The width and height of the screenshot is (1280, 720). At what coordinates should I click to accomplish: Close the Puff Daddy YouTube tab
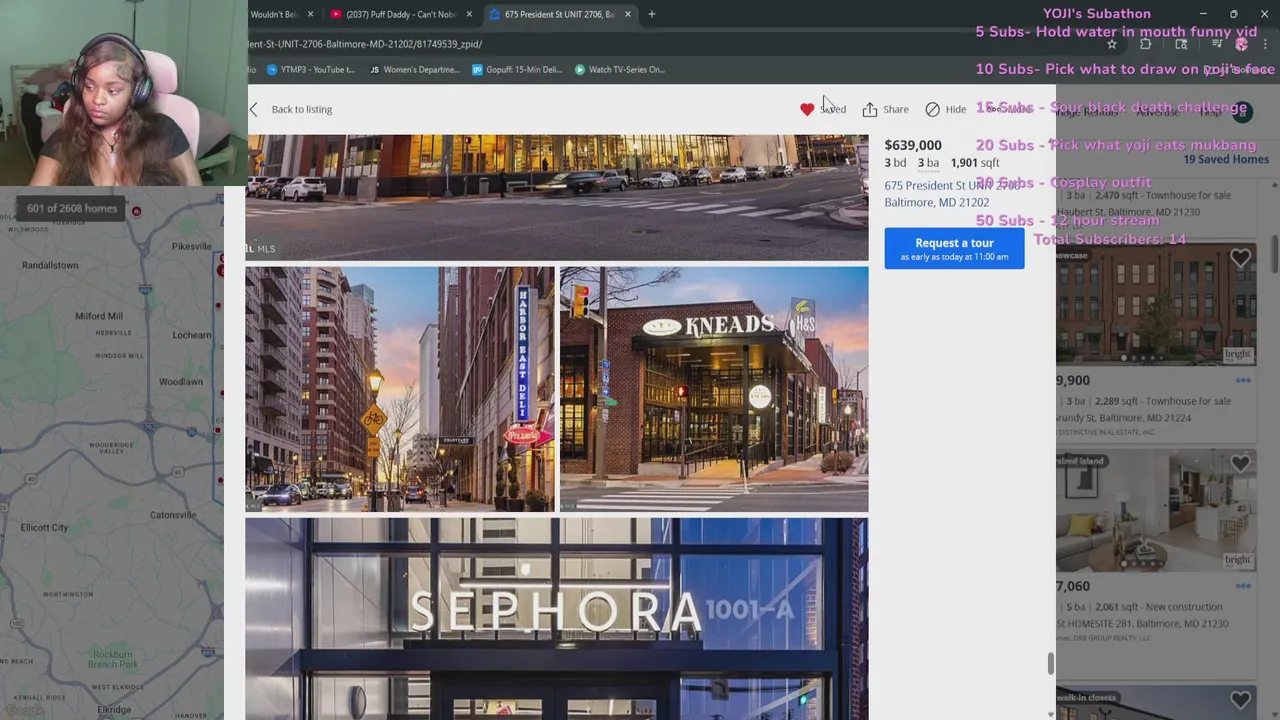pos(469,14)
